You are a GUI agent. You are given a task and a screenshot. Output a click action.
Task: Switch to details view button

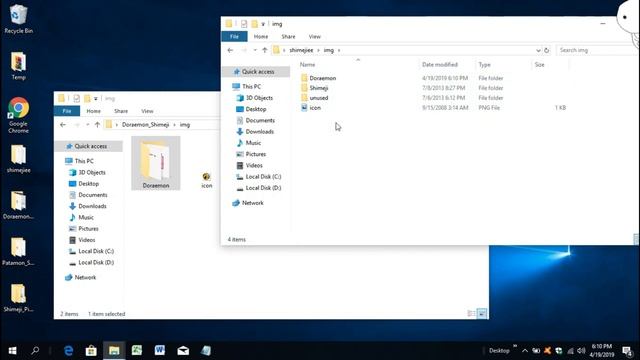(471, 313)
